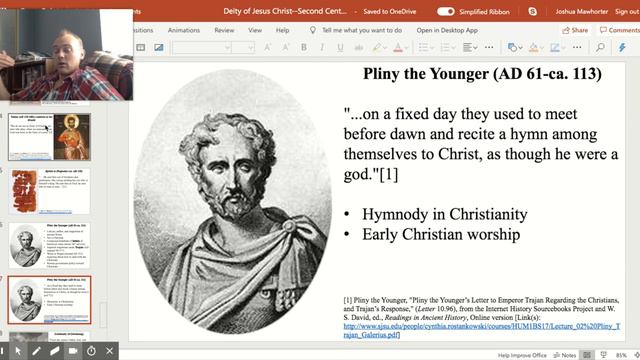Apply the red font color

click(398, 48)
